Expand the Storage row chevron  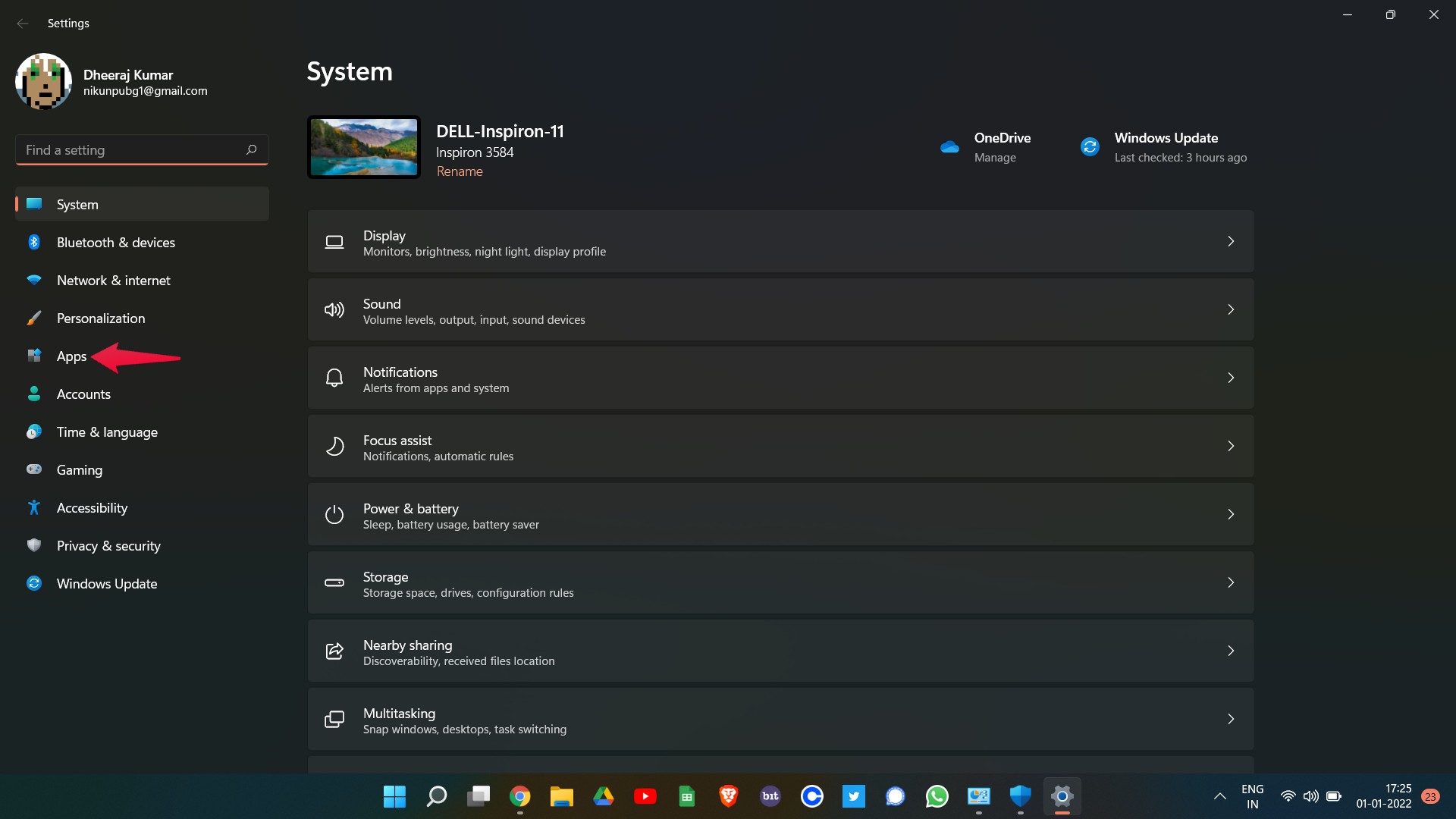pyautogui.click(x=1231, y=583)
